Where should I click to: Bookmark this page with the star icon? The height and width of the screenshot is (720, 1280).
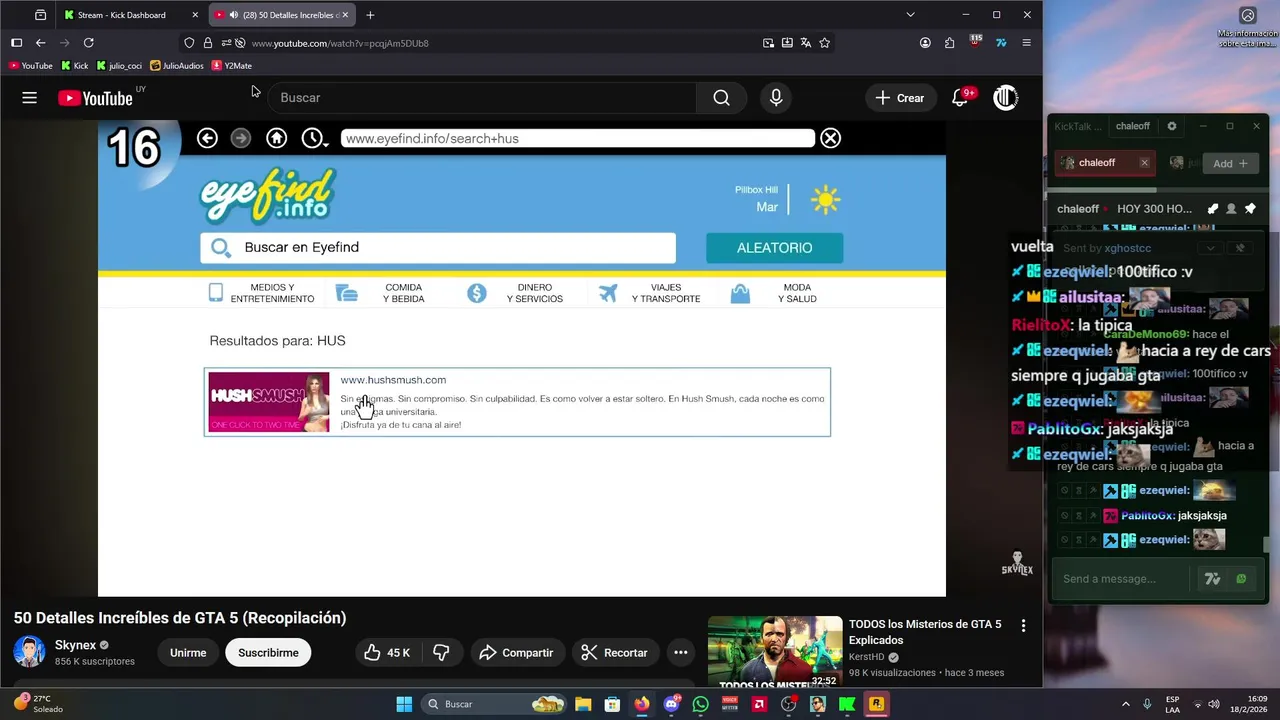click(824, 43)
